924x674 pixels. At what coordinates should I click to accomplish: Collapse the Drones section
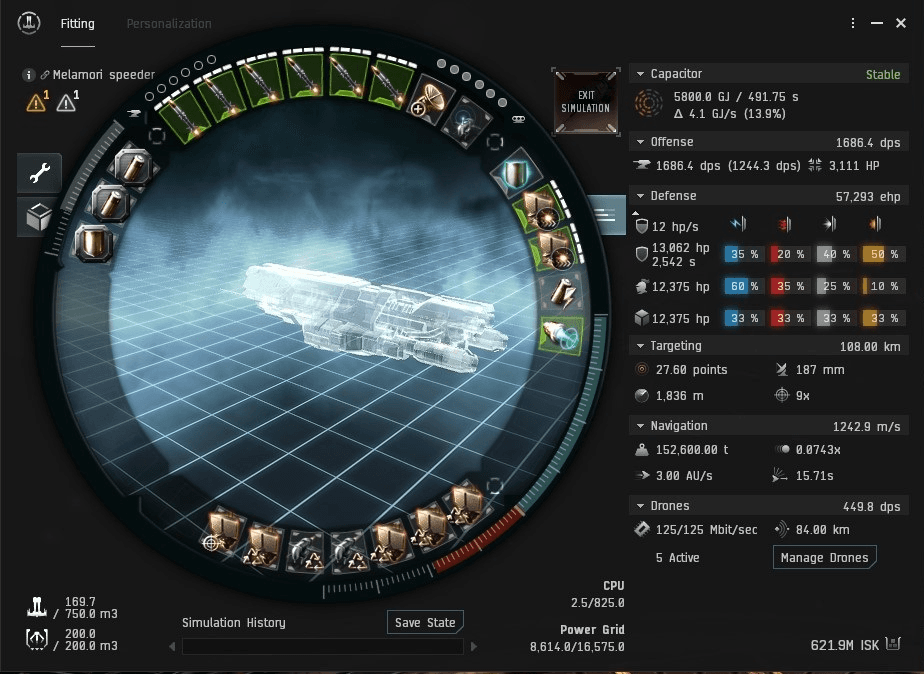click(640, 506)
